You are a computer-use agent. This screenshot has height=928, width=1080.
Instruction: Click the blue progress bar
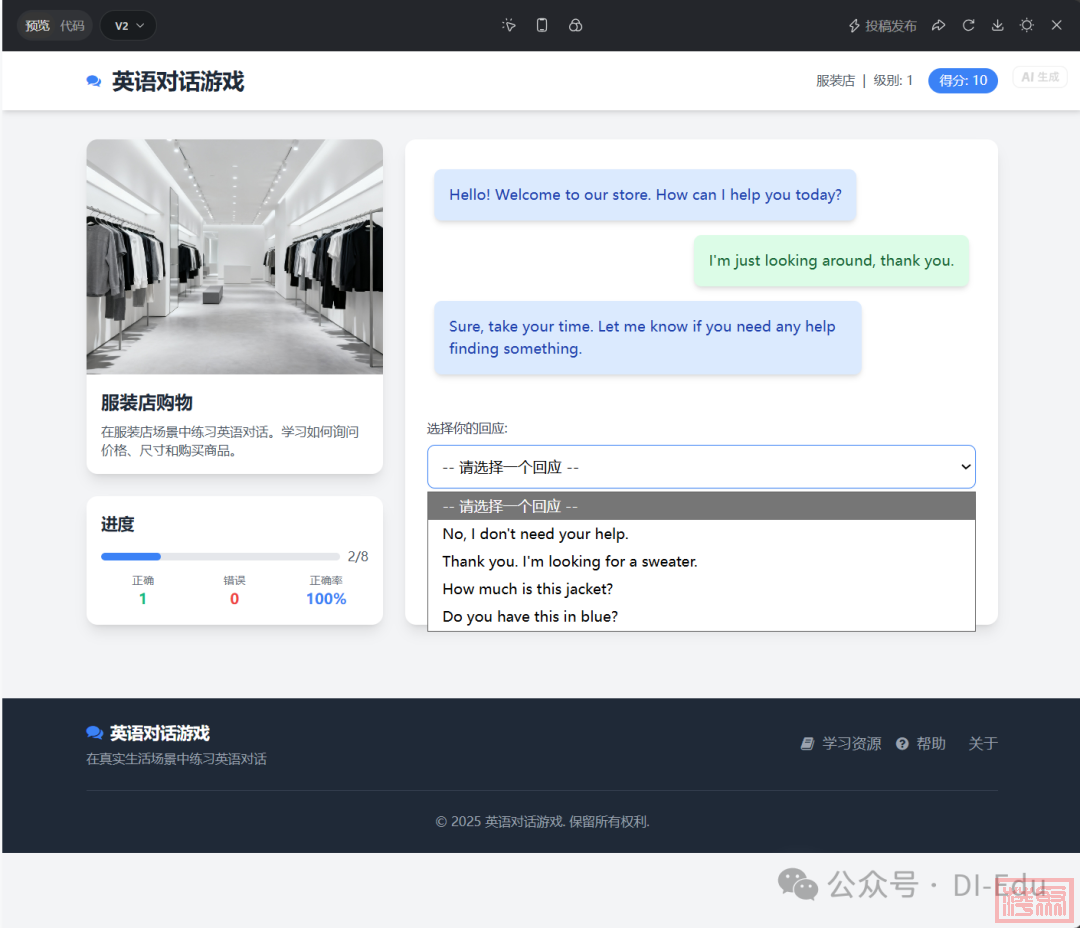[131, 557]
